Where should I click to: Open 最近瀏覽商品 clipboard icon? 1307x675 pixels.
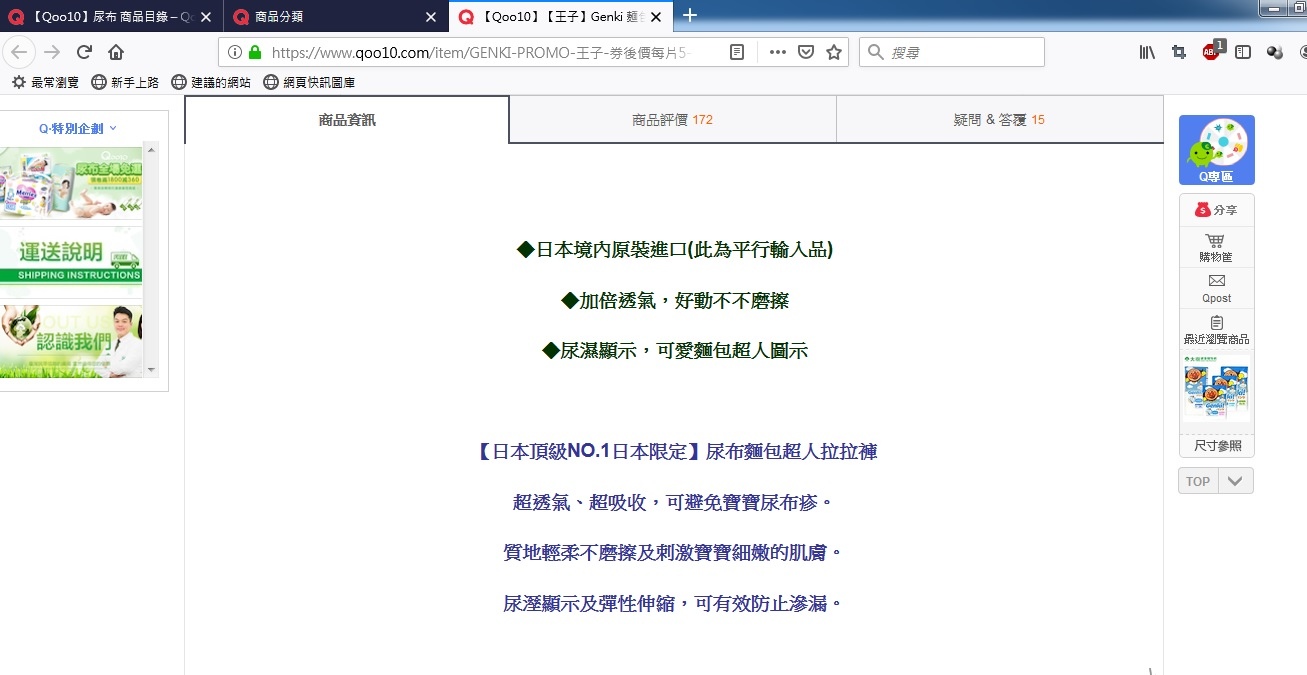pos(1216,330)
